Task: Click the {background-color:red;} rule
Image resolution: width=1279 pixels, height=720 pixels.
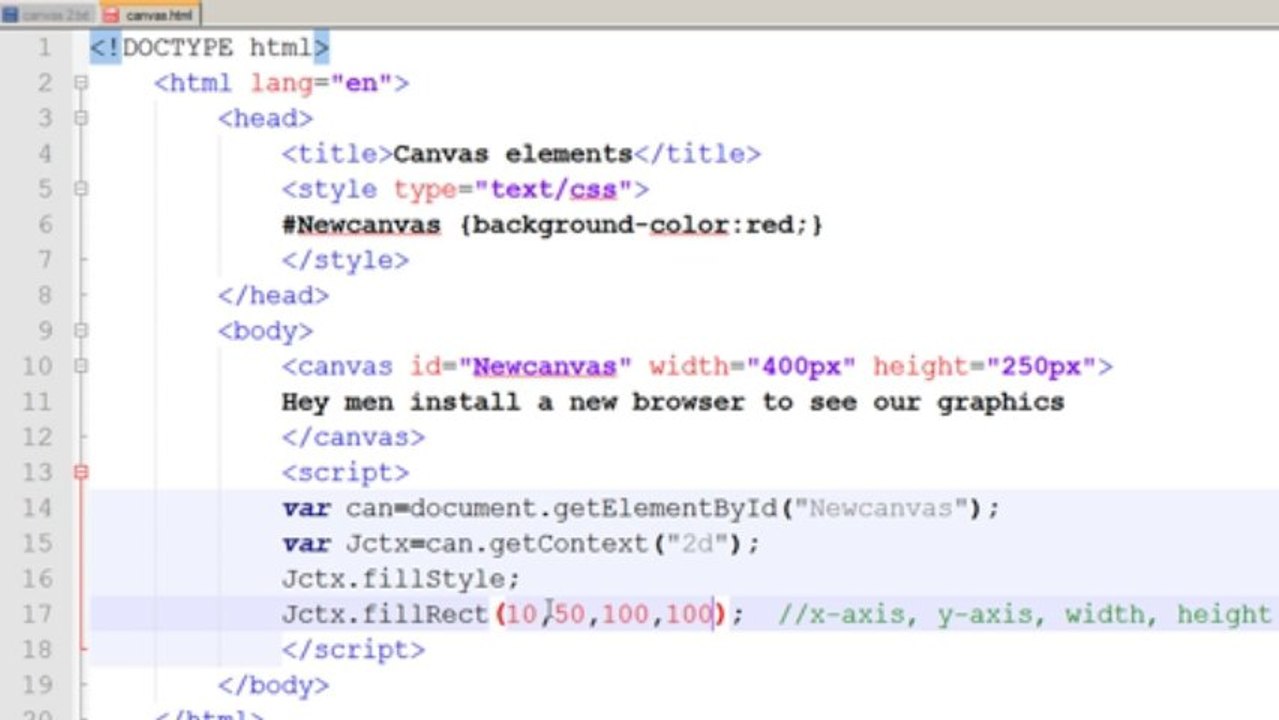Action: [x=641, y=225]
